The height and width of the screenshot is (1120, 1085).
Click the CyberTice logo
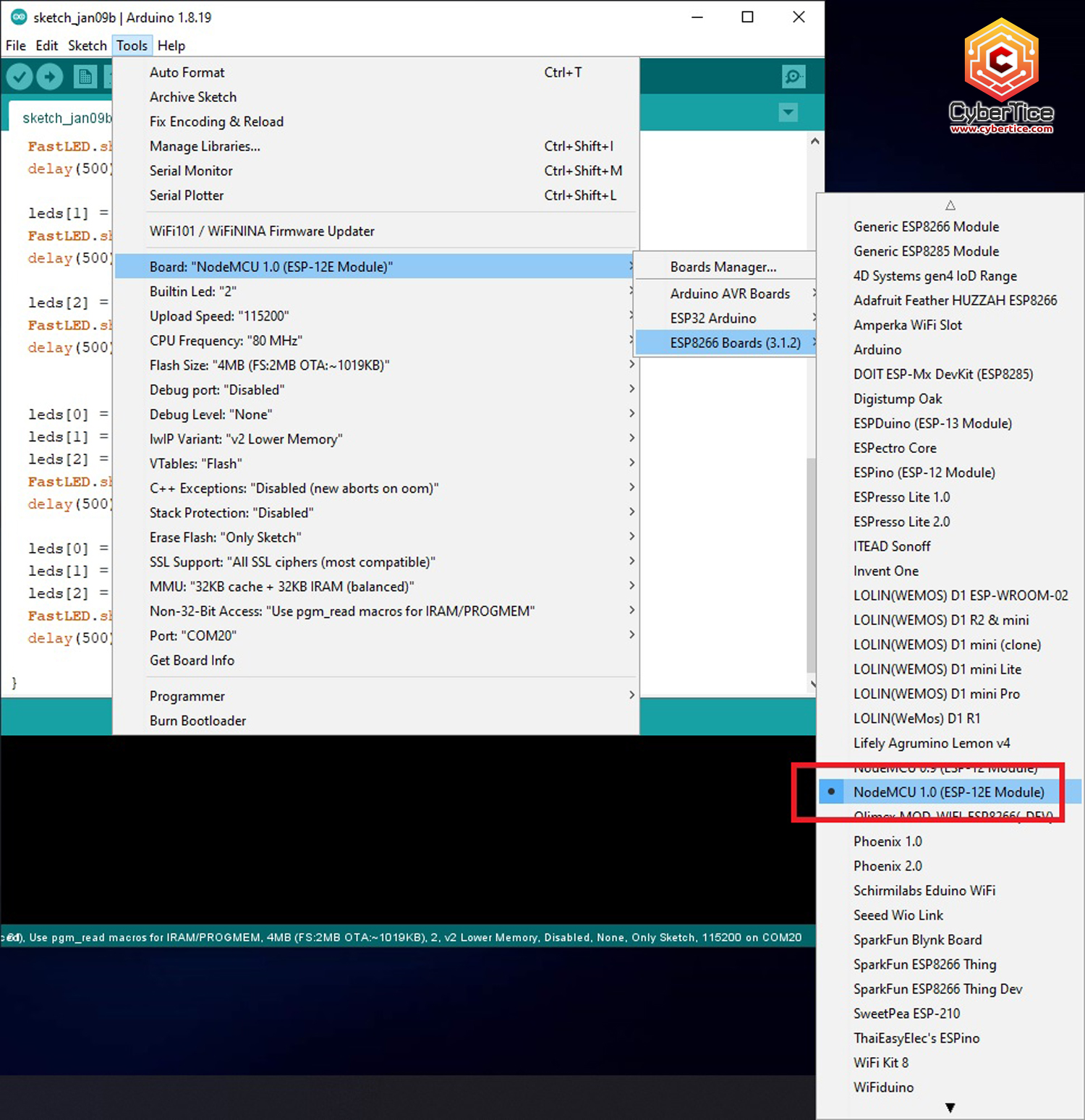[x=1001, y=77]
